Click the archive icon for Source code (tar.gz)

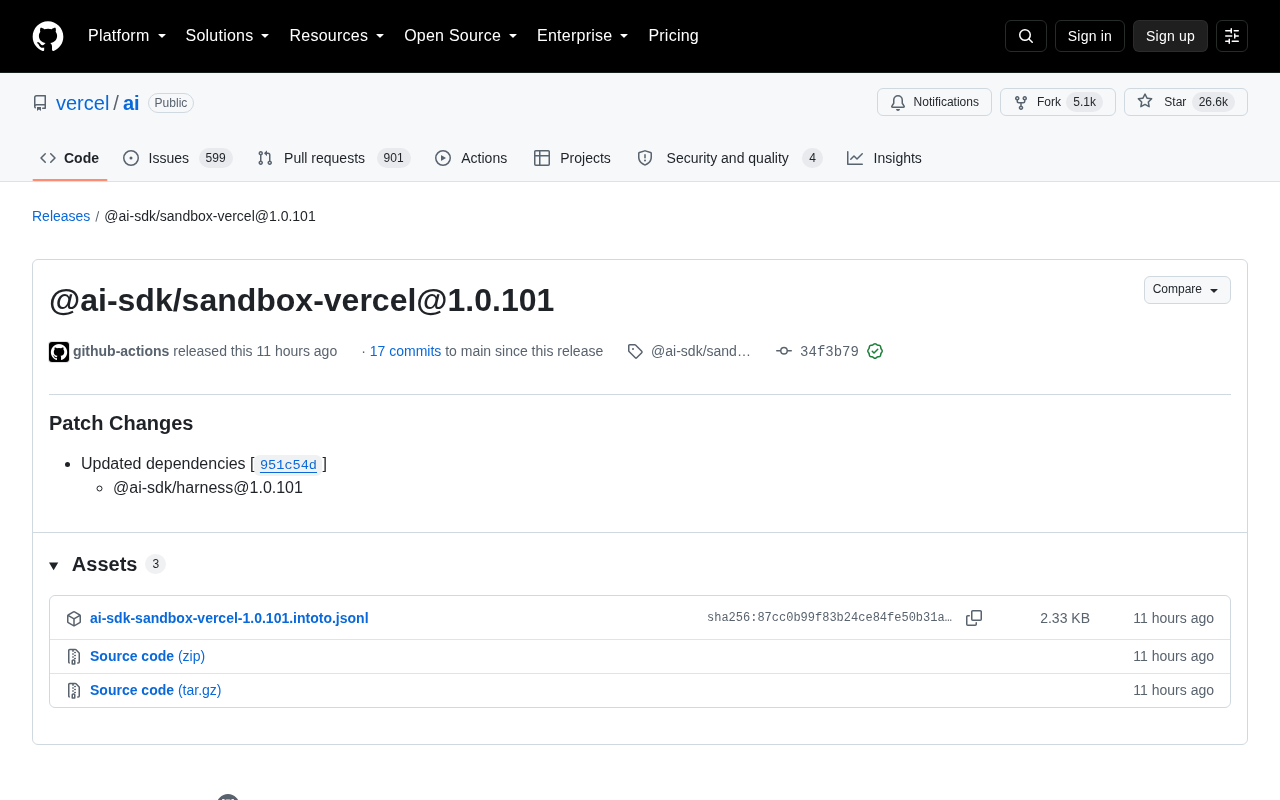tap(74, 691)
